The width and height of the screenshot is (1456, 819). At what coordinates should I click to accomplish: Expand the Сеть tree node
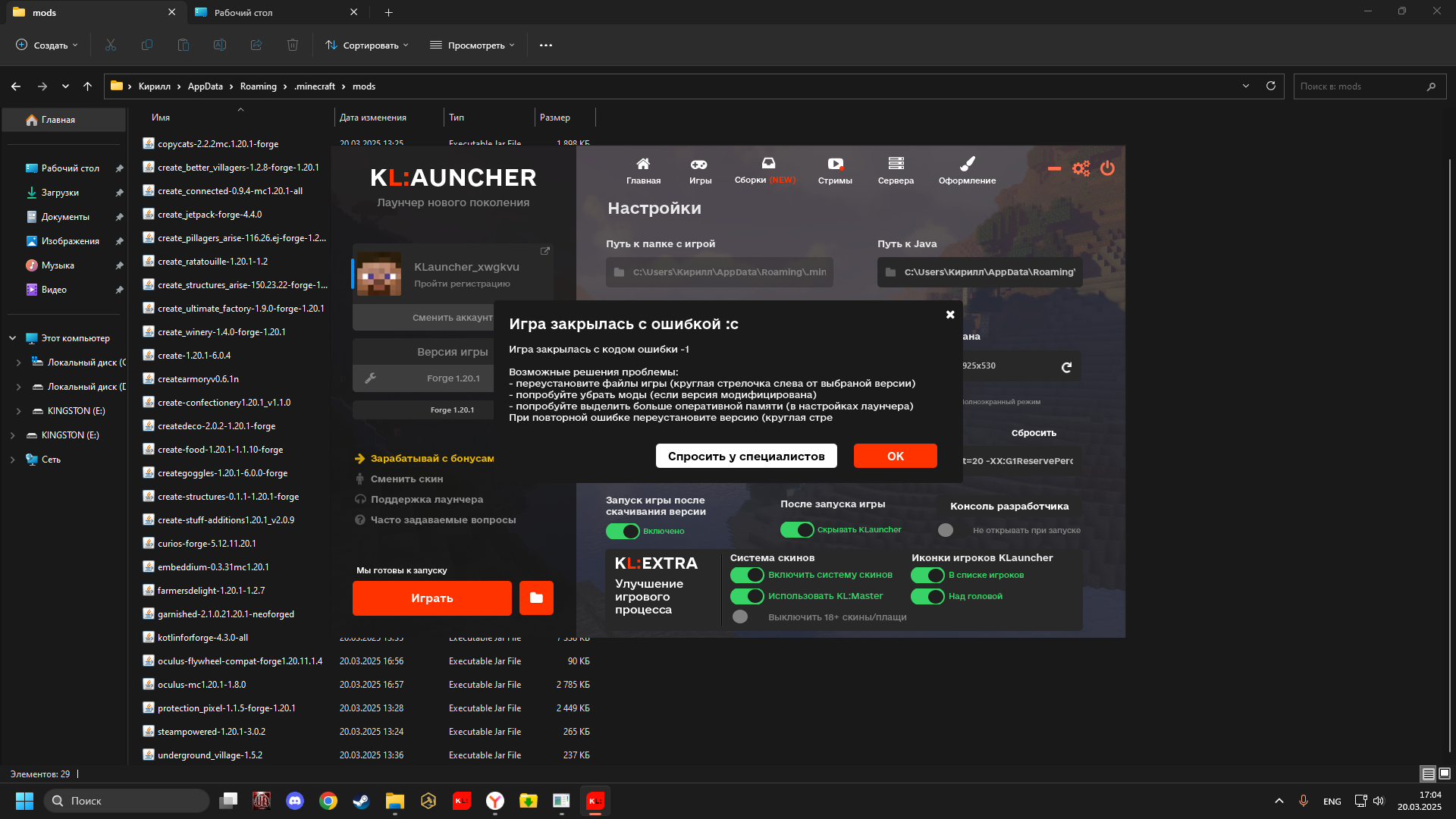click(13, 460)
